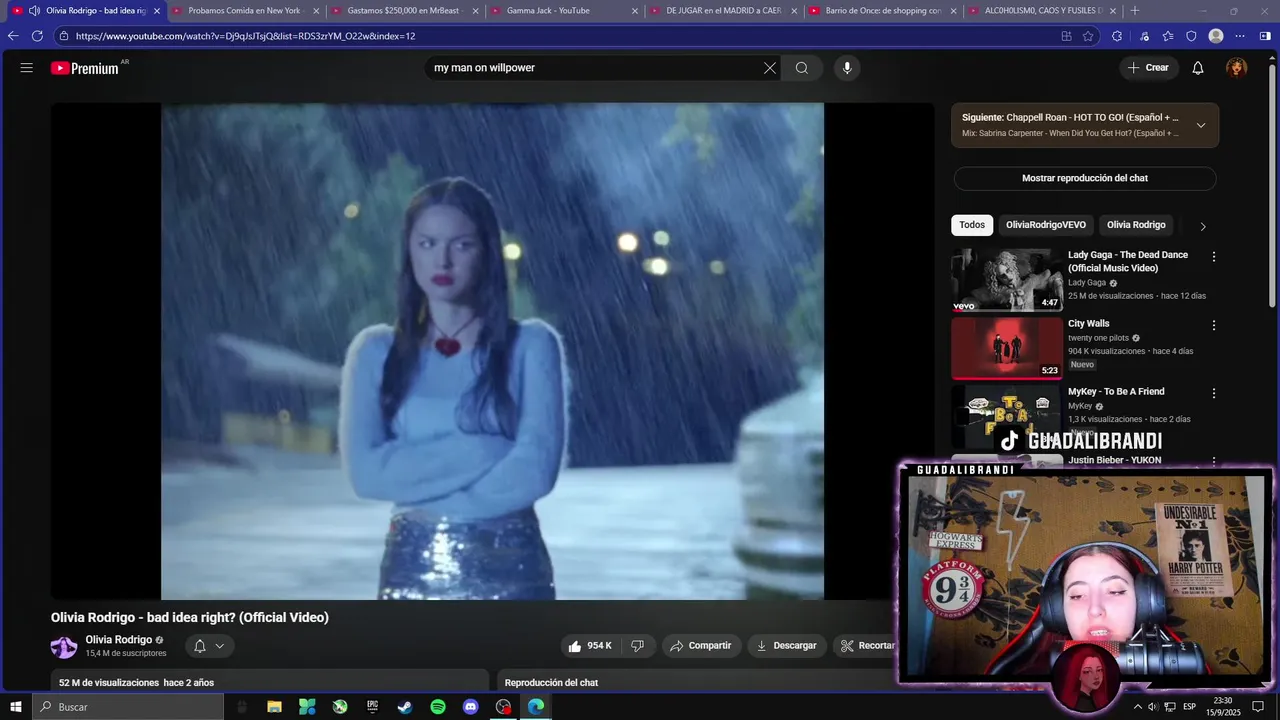This screenshot has width=1280, height=720.
Task: Dislike the video with thumbs down
Action: (638, 646)
